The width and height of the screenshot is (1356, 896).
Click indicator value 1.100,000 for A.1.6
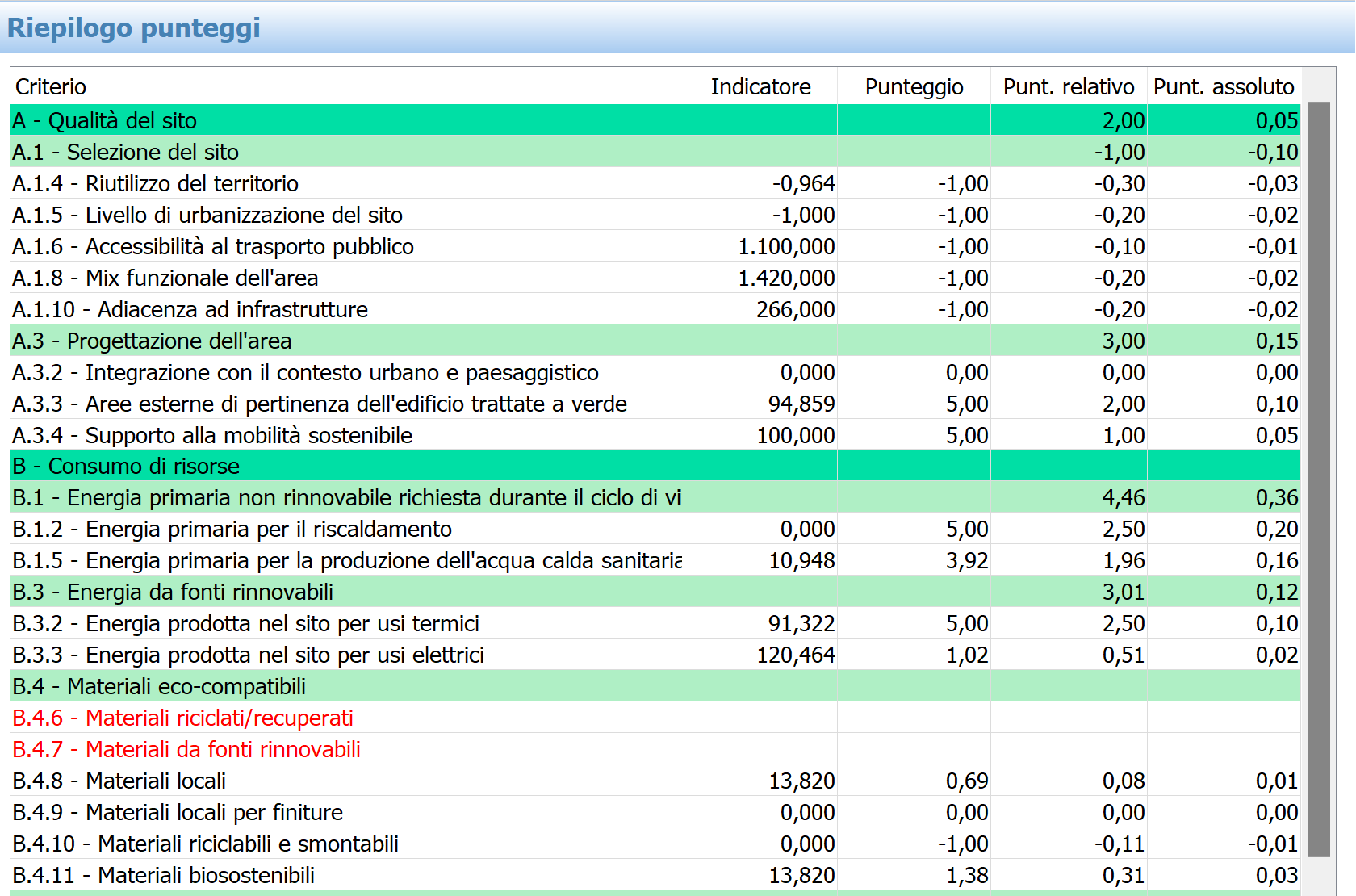coord(786,246)
